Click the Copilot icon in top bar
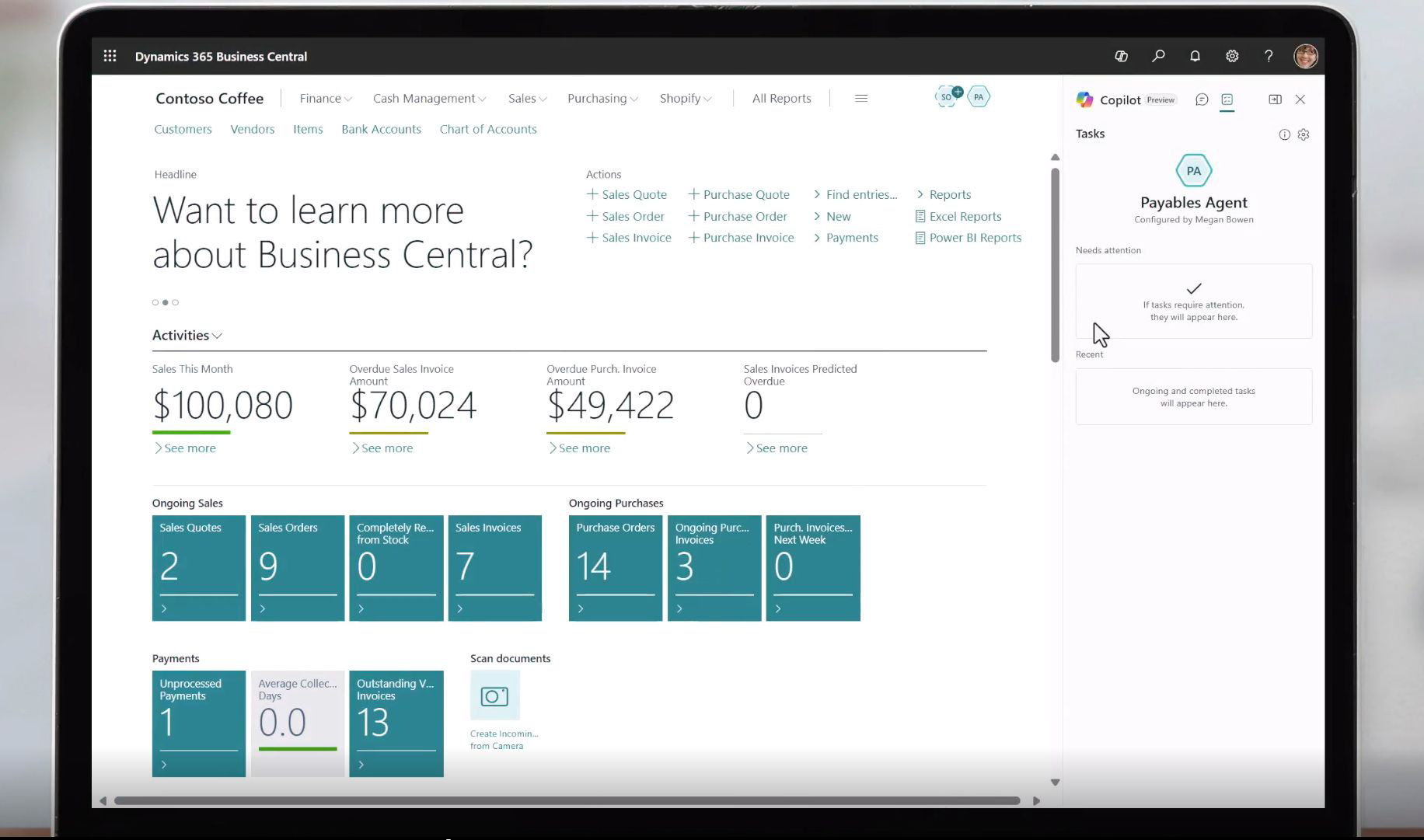Image resolution: width=1424 pixels, height=840 pixels. click(x=1121, y=56)
